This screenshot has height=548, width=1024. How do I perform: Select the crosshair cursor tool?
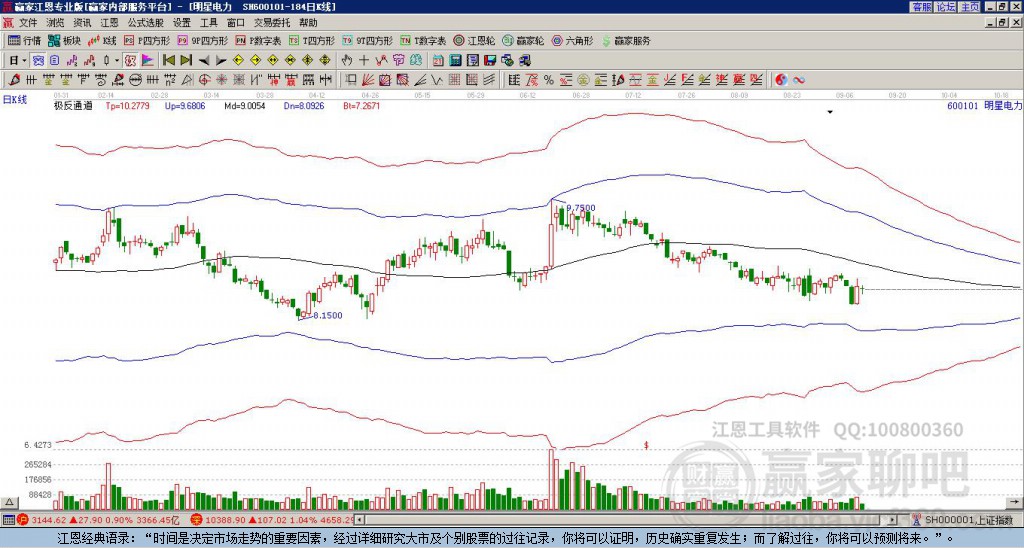pos(364,60)
